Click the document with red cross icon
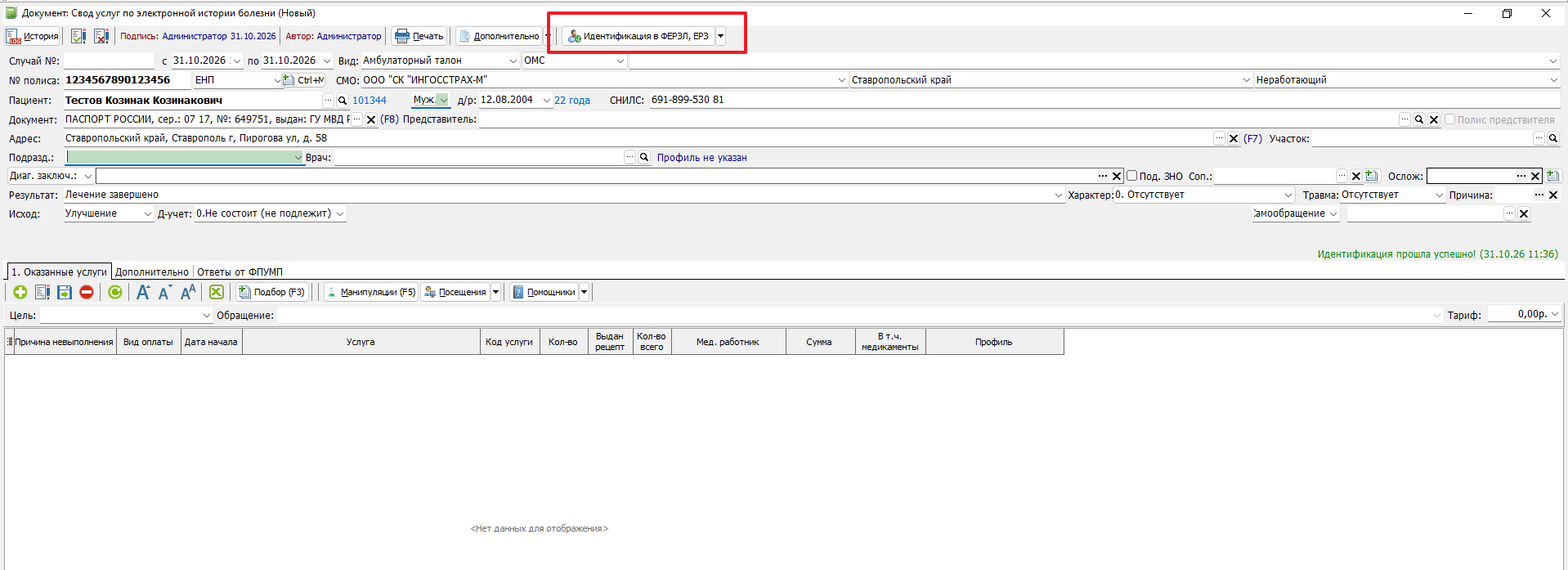This screenshot has width=1568, height=570. coord(101,36)
